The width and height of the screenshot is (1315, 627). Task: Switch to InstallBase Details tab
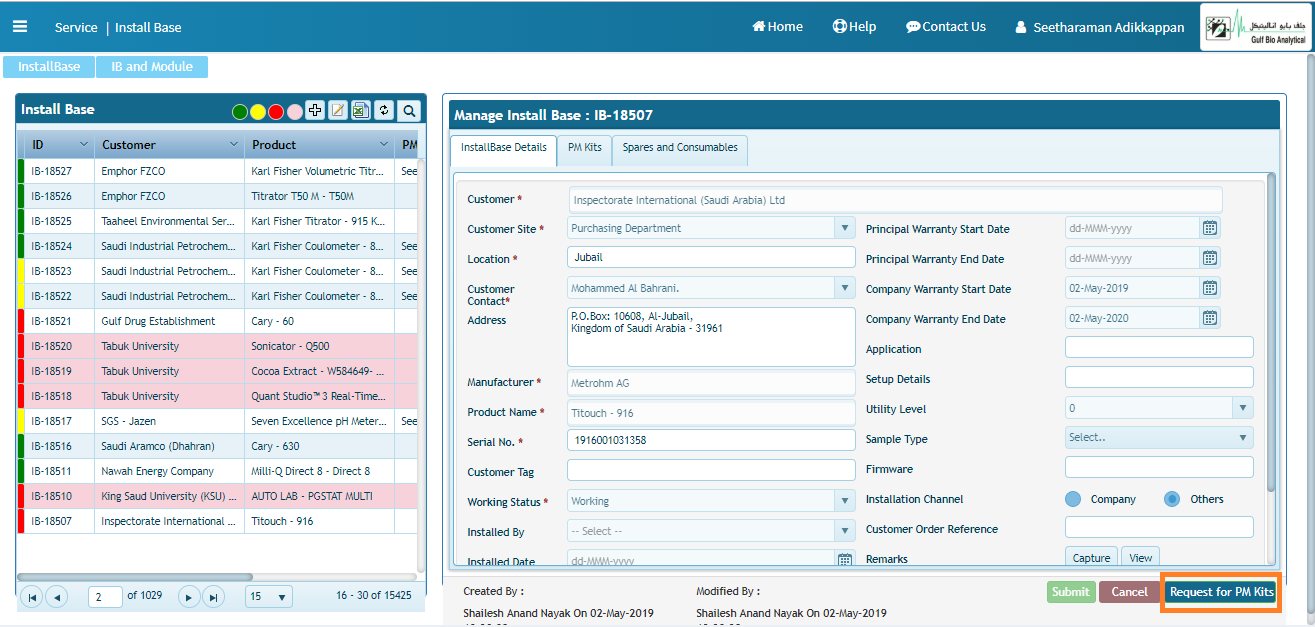coord(503,148)
